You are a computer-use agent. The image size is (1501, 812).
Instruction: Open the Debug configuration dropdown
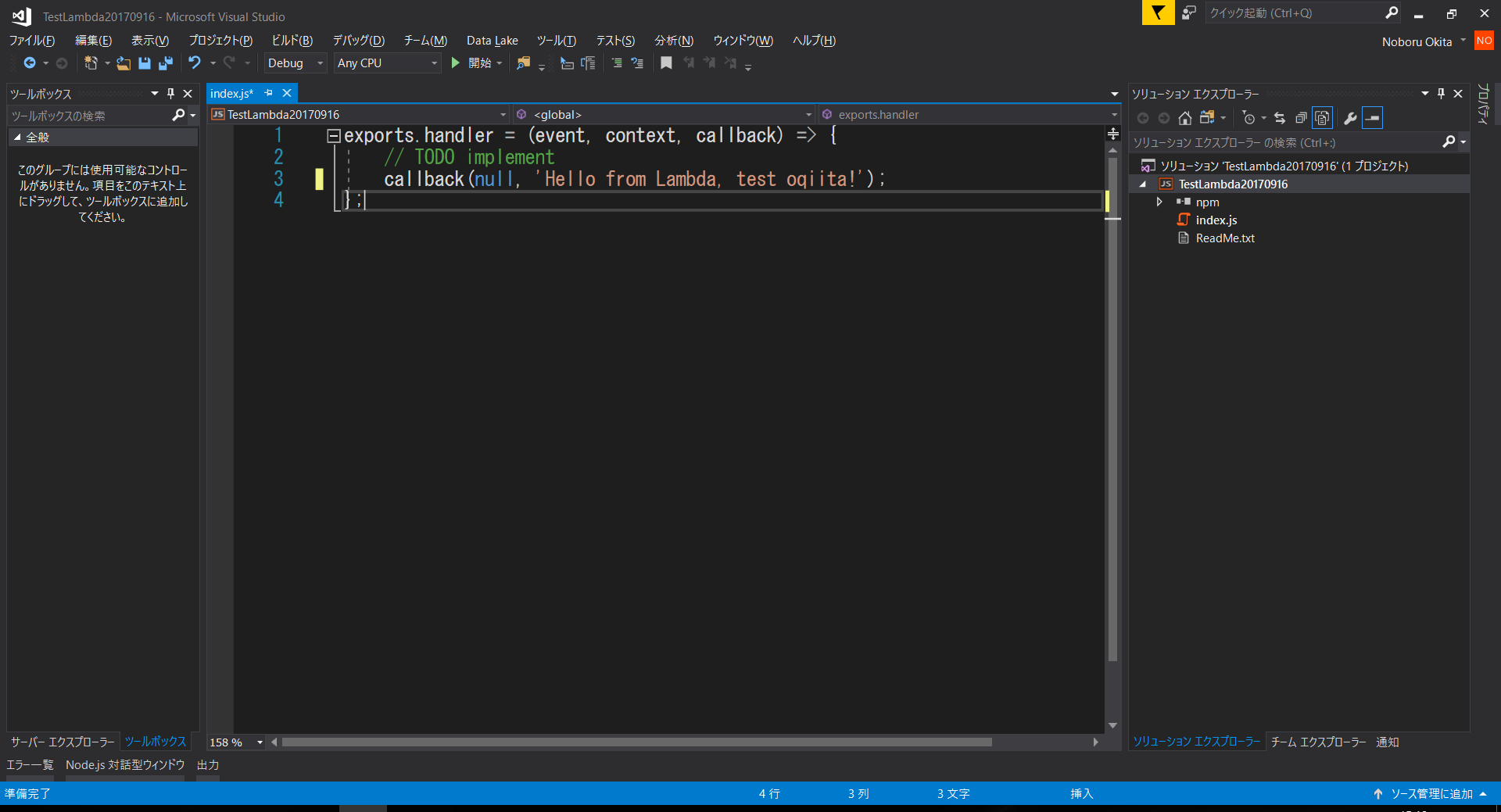pyautogui.click(x=295, y=63)
